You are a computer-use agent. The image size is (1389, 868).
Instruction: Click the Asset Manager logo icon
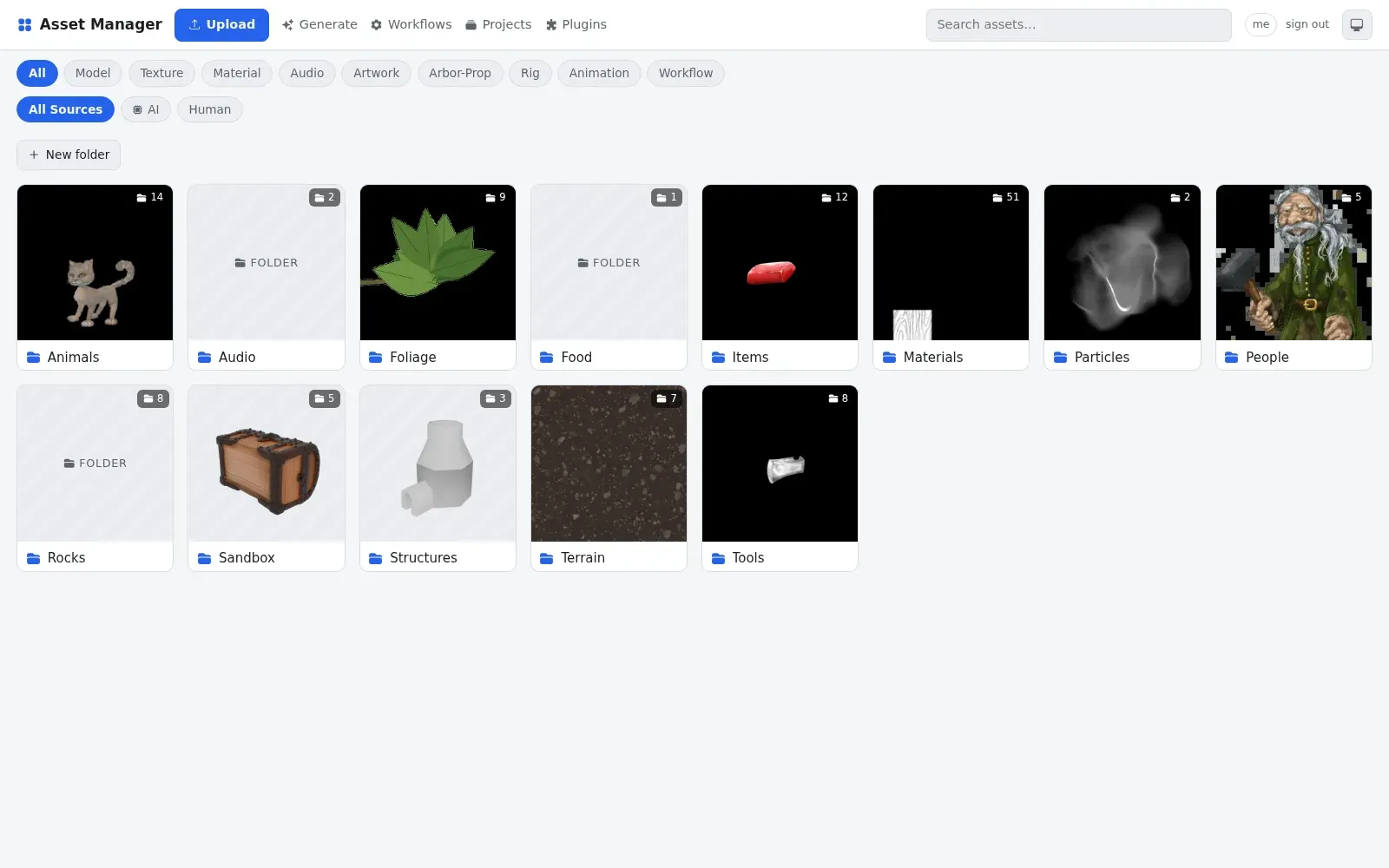point(24,25)
